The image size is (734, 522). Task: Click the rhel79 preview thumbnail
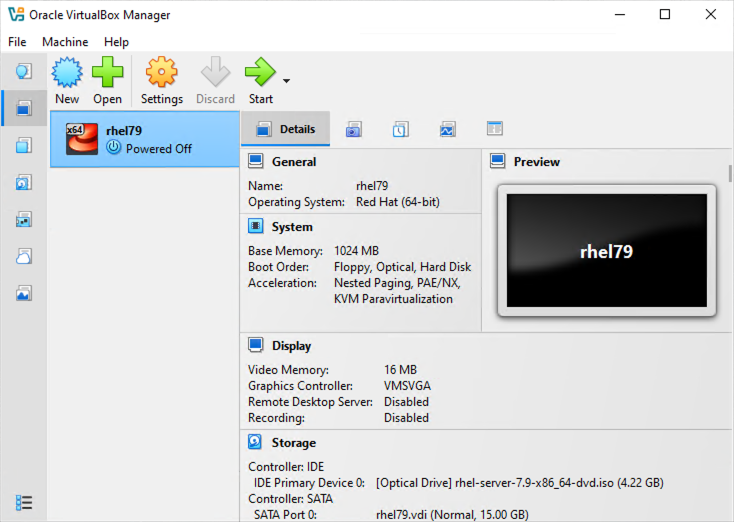(x=607, y=250)
